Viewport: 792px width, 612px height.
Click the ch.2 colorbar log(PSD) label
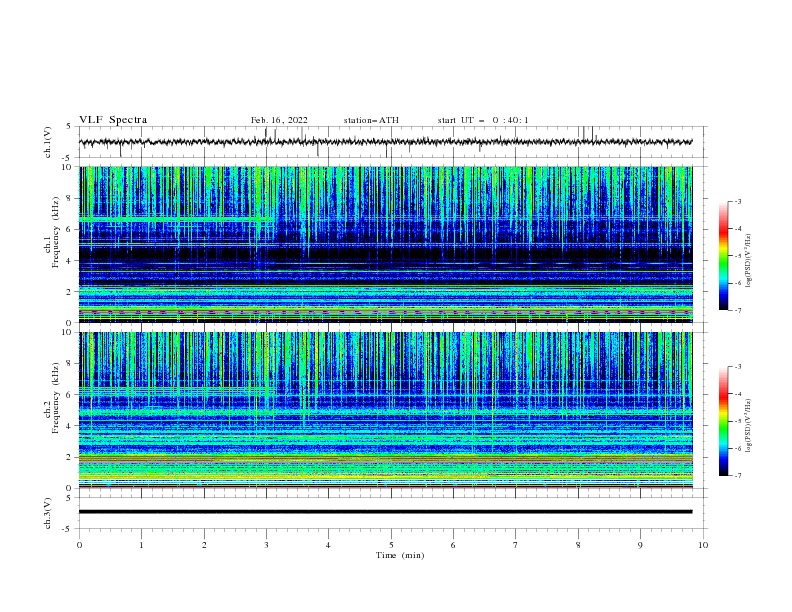point(748,426)
